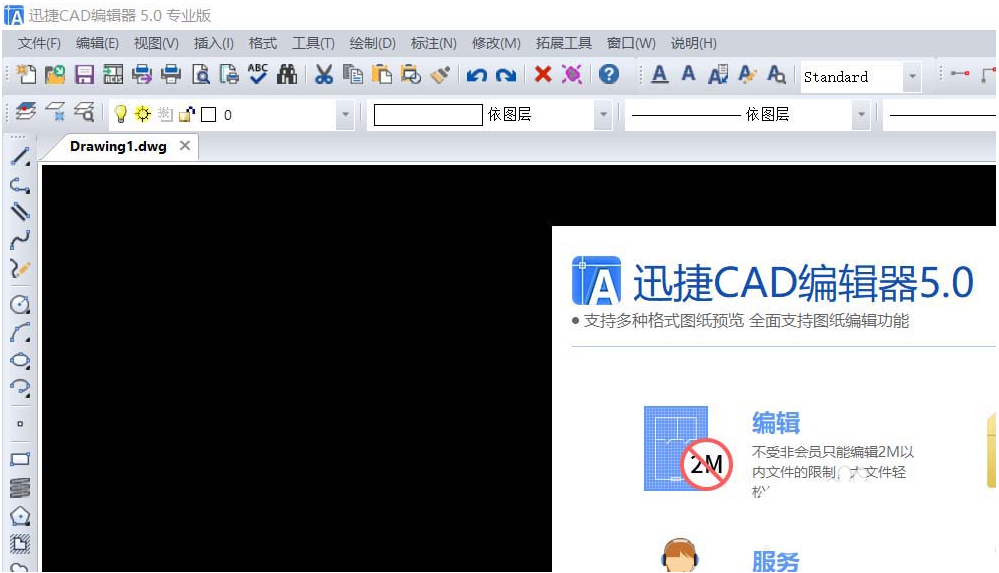Create a new drawing file

coord(26,75)
